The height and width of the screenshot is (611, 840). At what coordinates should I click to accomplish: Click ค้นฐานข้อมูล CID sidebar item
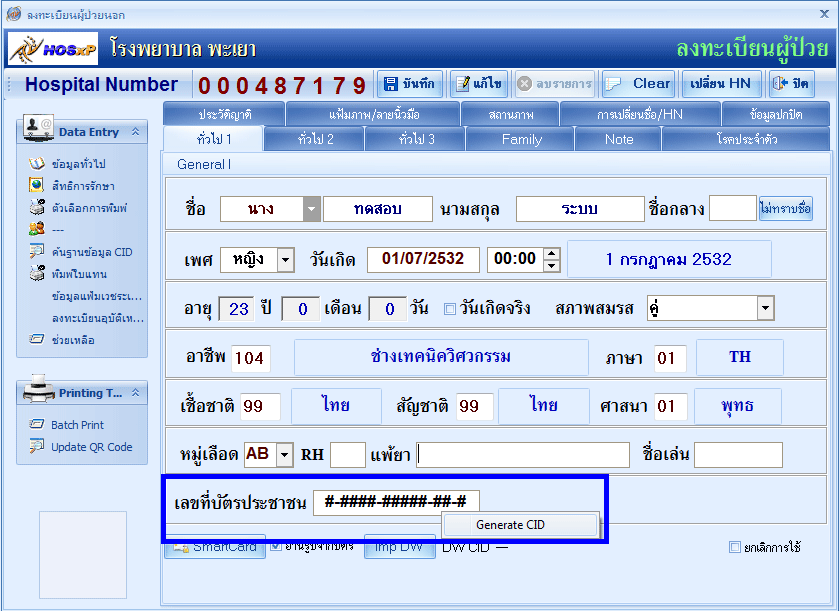click(x=91, y=252)
